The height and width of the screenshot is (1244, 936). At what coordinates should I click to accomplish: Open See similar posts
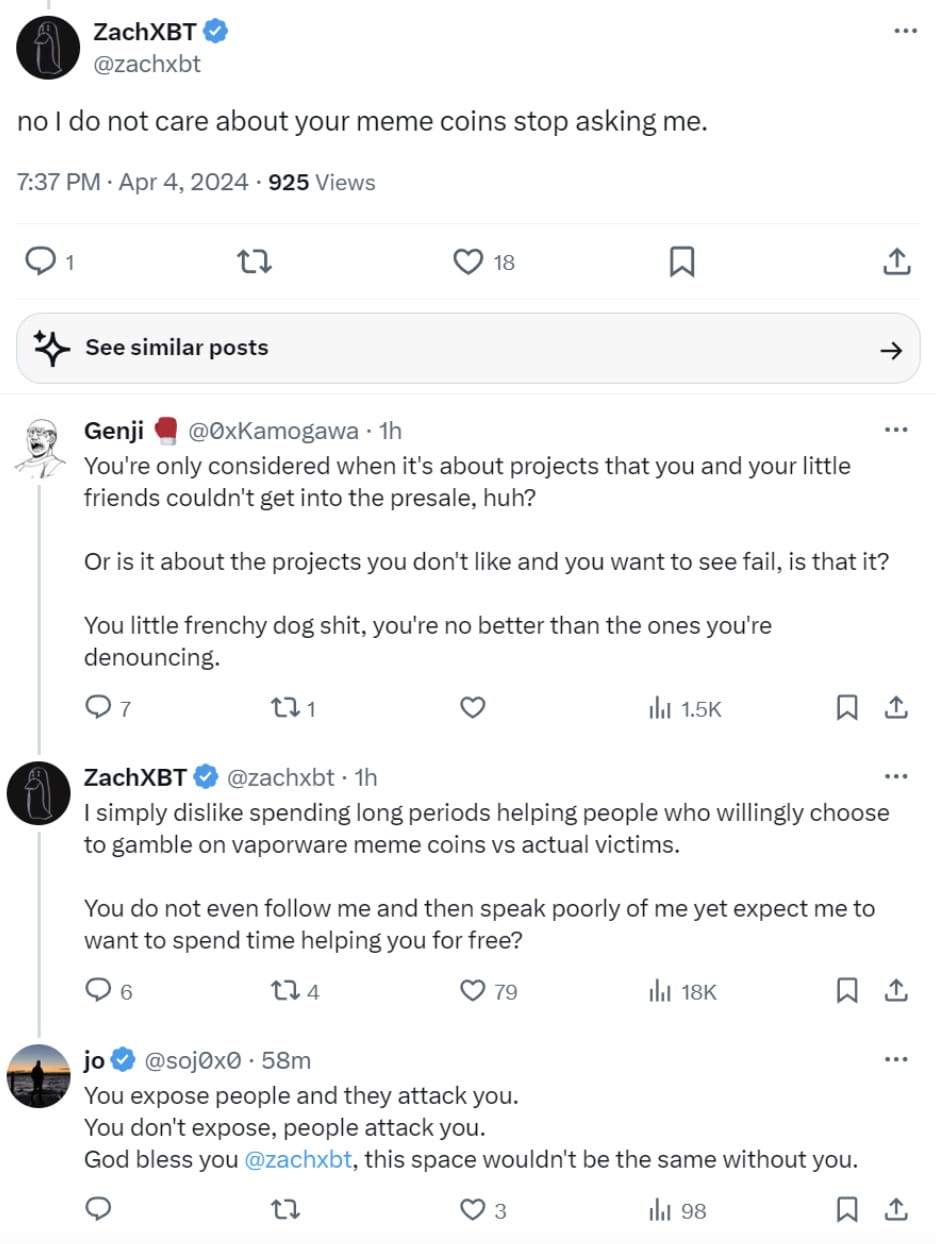(x=175, y=348)
